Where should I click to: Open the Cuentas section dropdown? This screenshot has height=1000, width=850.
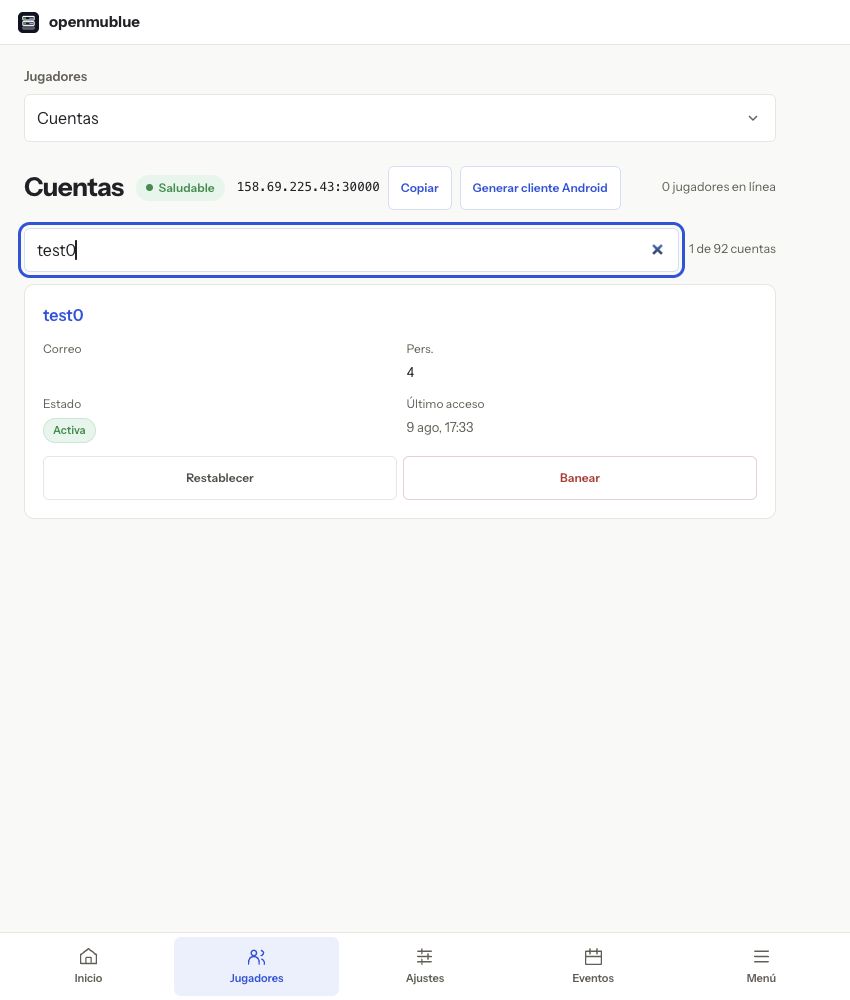tap(400, 118)
